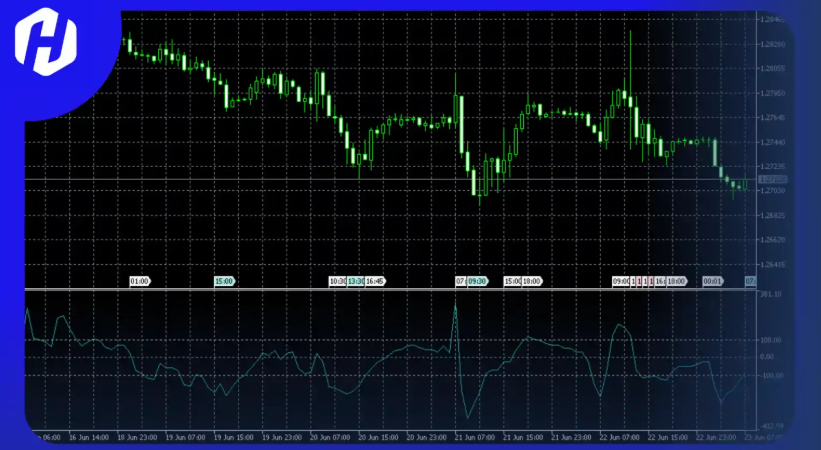Select the 01:00 event marker
Screen dimensions: 821x450
(x=140, y=281)
